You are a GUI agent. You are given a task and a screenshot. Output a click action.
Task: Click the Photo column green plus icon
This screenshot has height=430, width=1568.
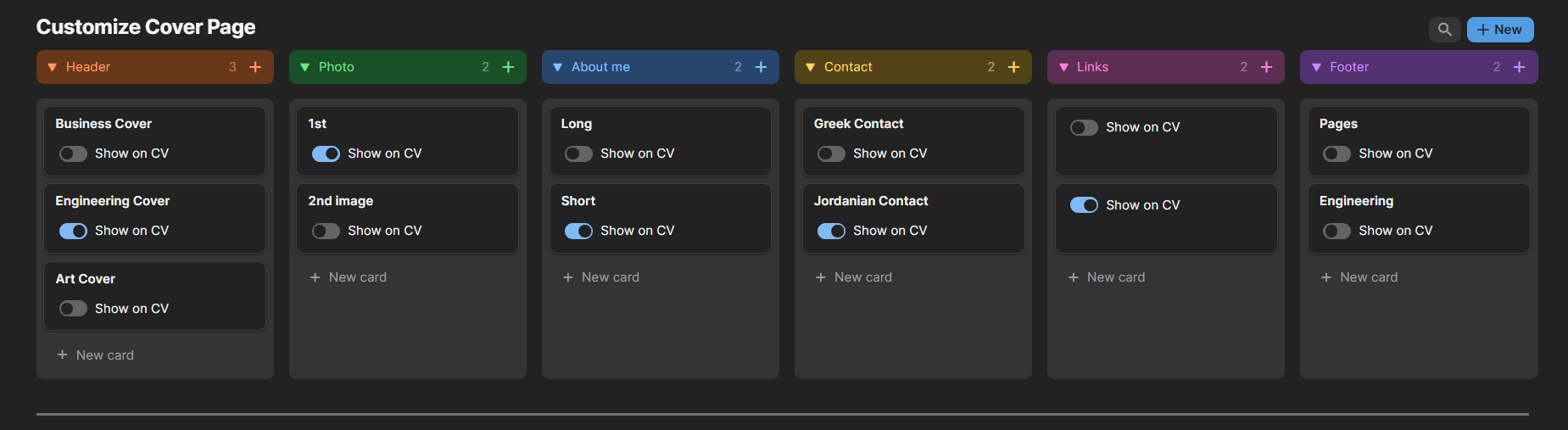(x=508, y=67)
